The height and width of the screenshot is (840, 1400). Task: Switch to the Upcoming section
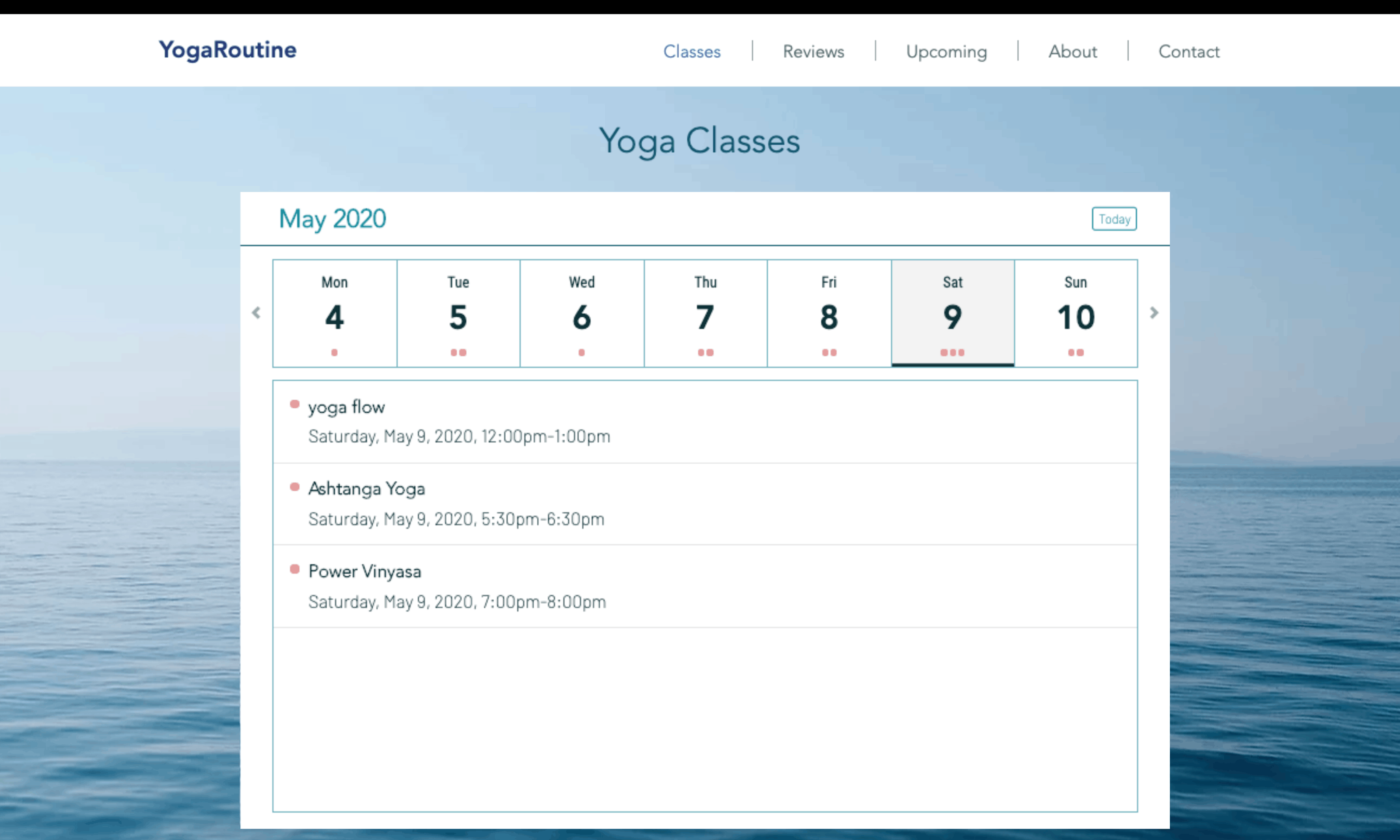pos(946,52)
